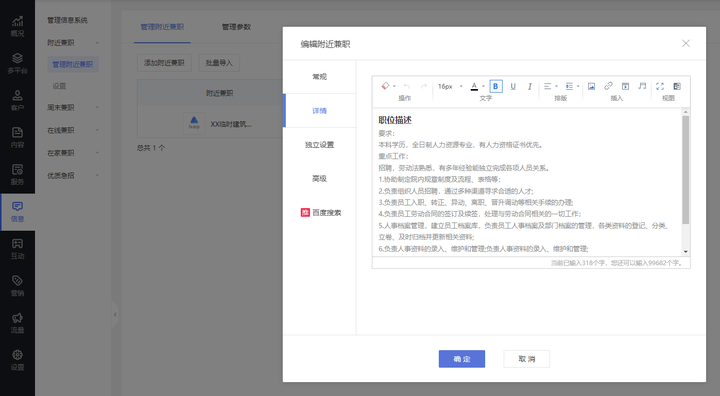
Task: Open 流量 in the sidebar
Action: [17, 323]
